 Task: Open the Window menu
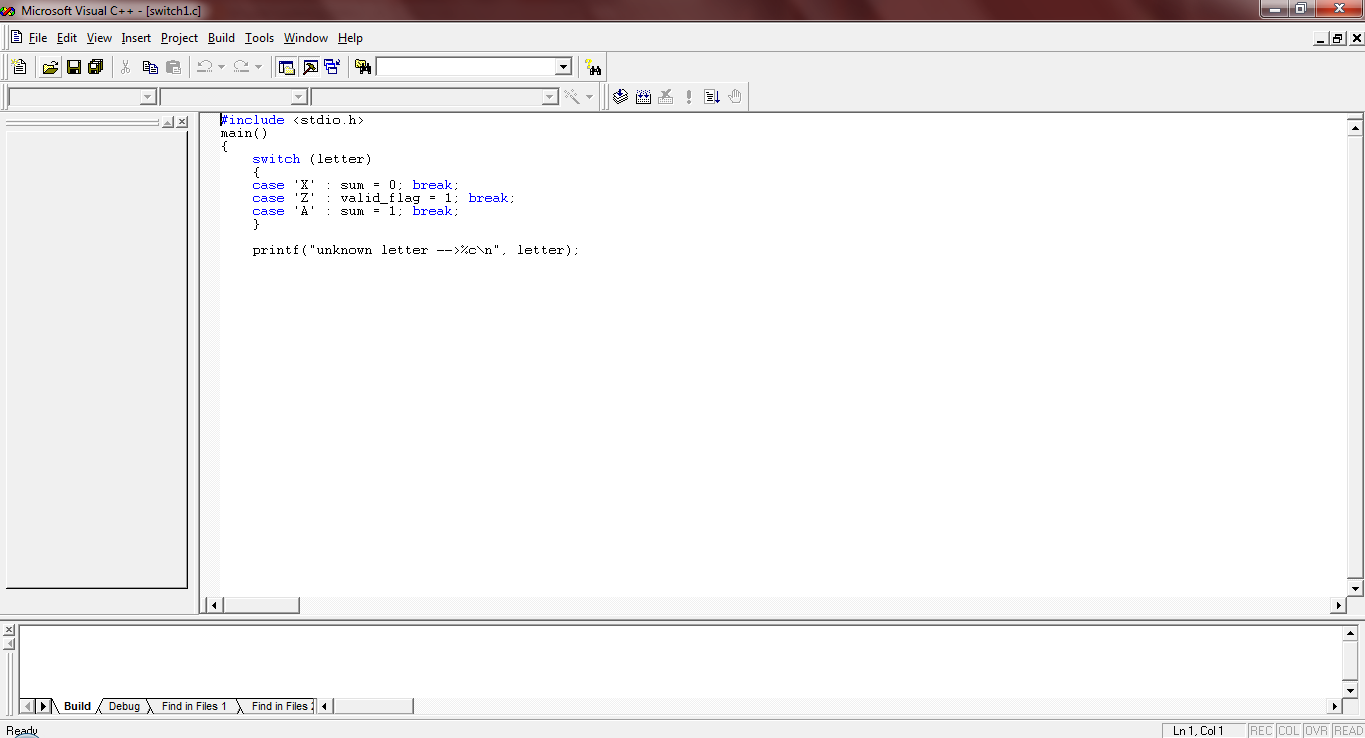coord(306,38)
